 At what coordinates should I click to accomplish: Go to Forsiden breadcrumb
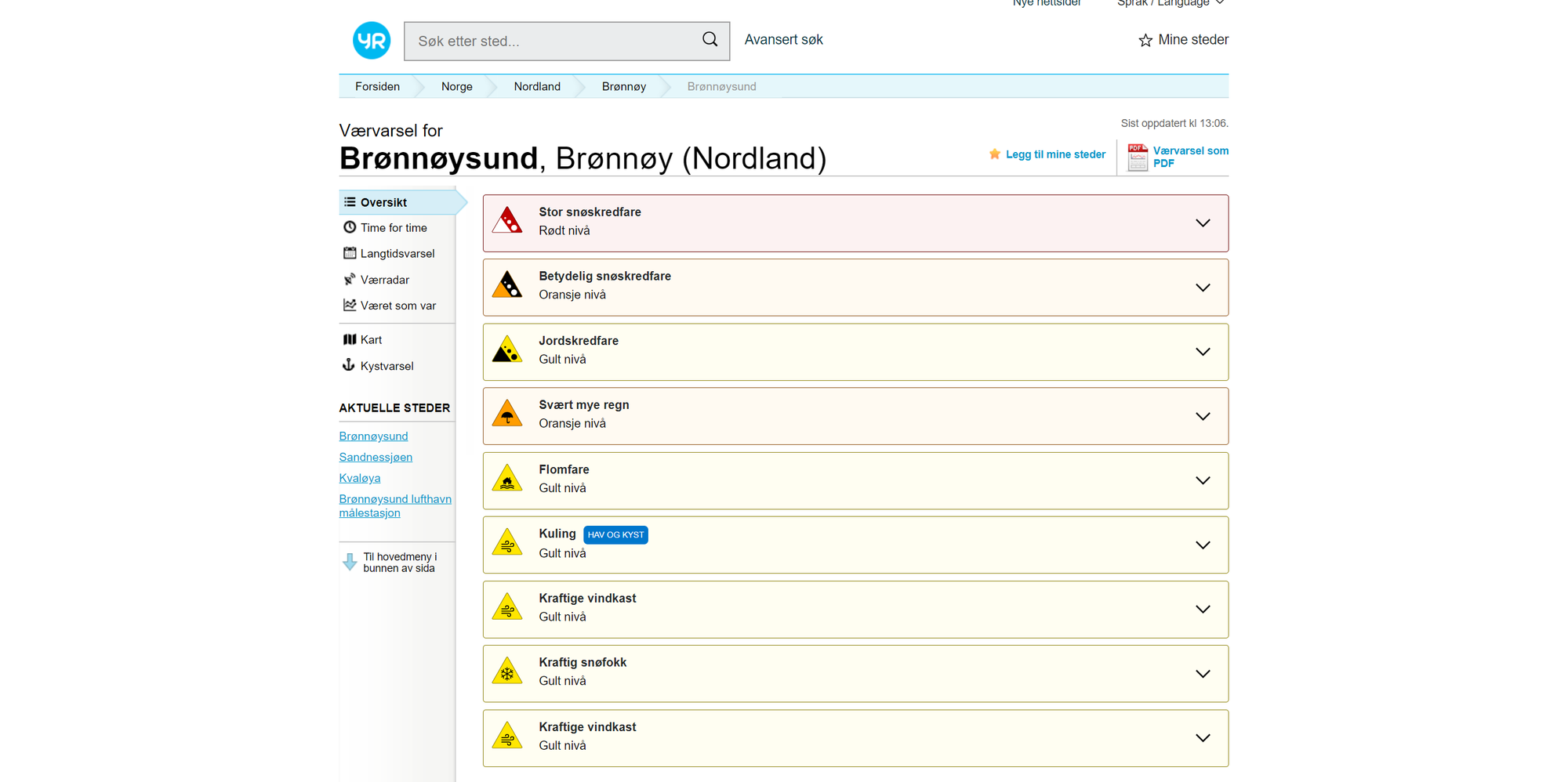(377, 86)
